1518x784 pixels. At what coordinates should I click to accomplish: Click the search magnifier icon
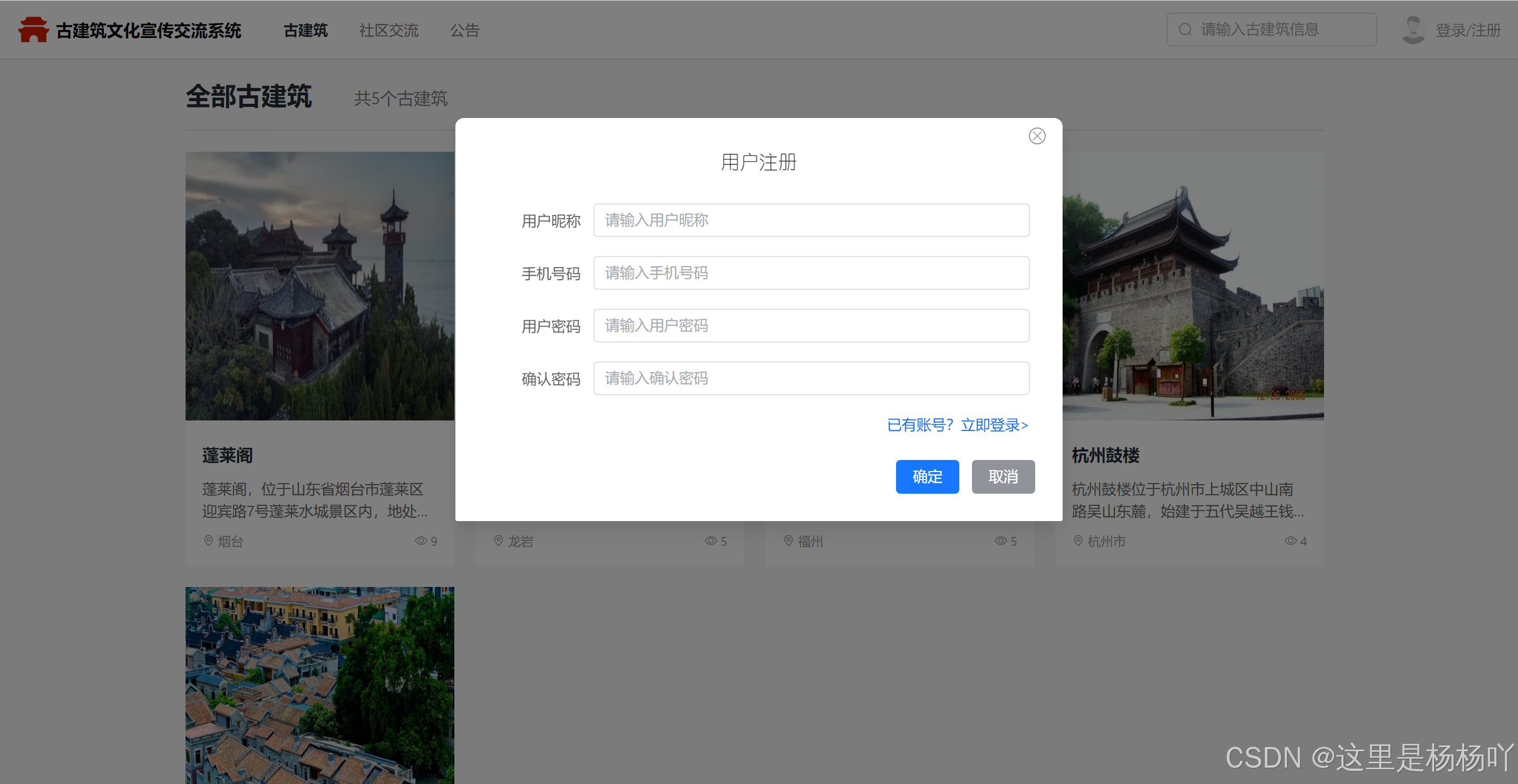pos(1184,30)
